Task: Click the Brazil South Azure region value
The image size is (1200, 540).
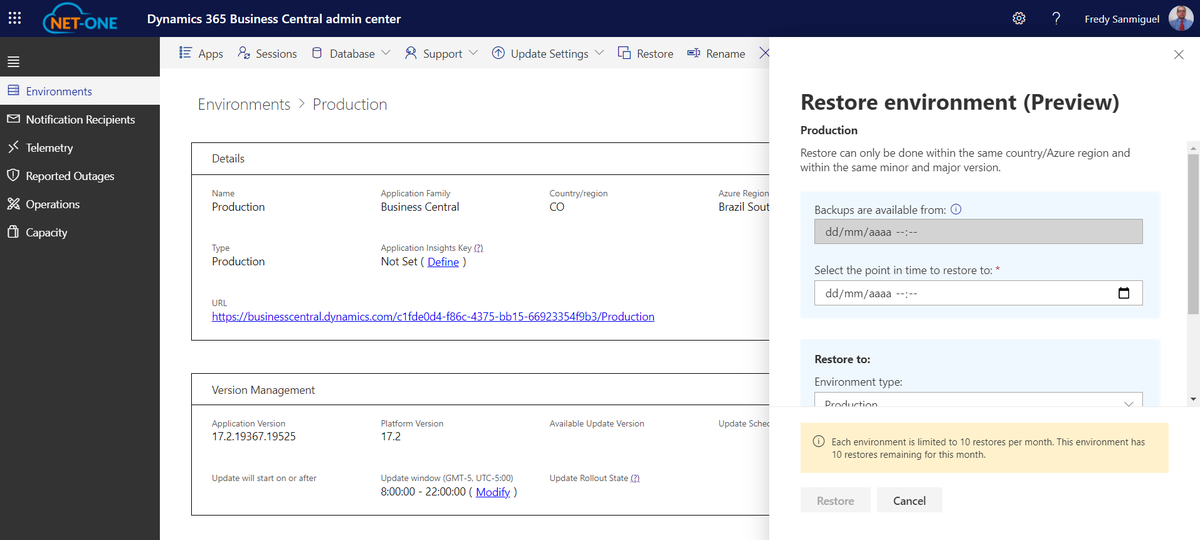Action: (744, 207)
